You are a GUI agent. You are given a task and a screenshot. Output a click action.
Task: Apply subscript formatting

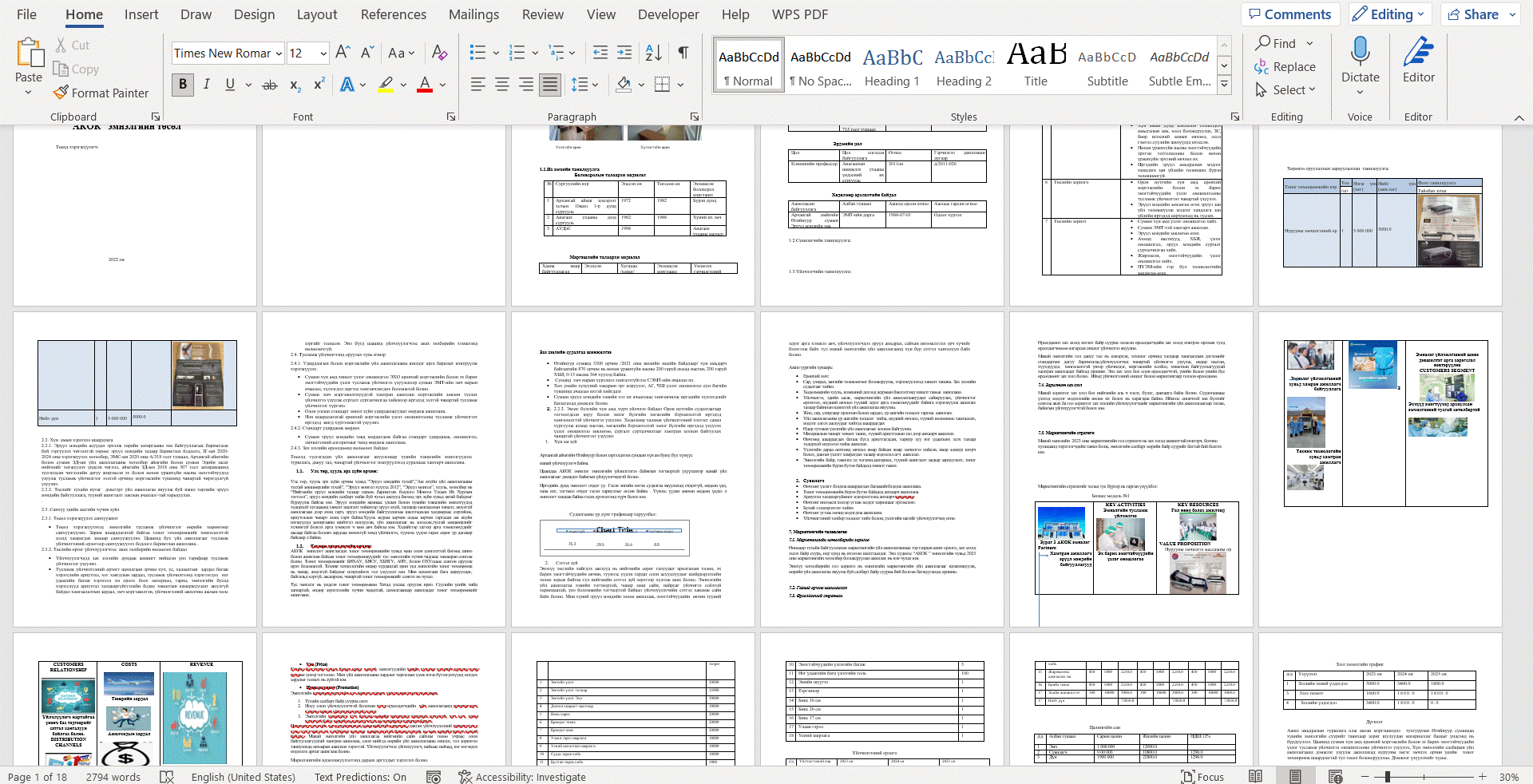click(x=295, y=85)
